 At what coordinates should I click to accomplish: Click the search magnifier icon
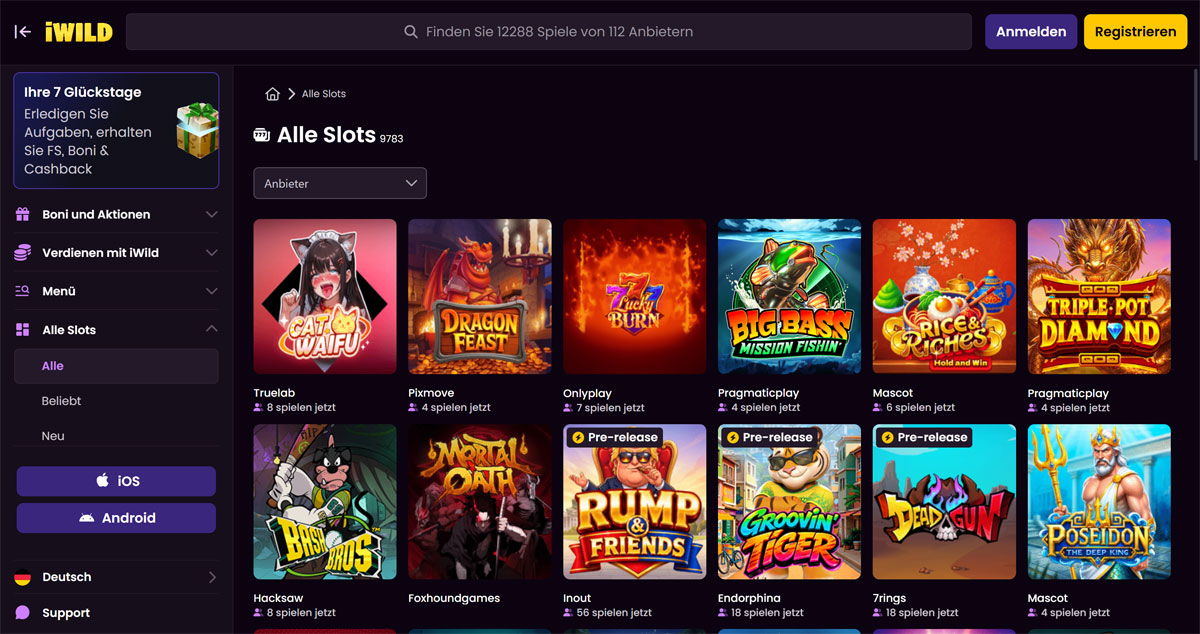tap(411, 32)
